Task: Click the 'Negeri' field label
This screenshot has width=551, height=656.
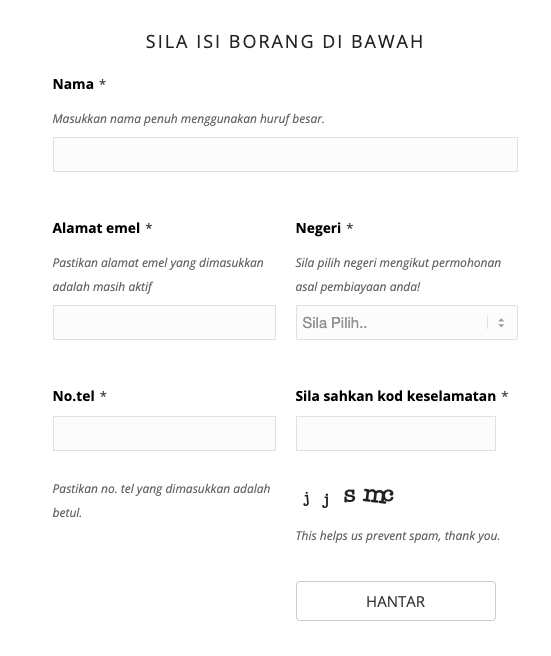Action: coord(318,228)
